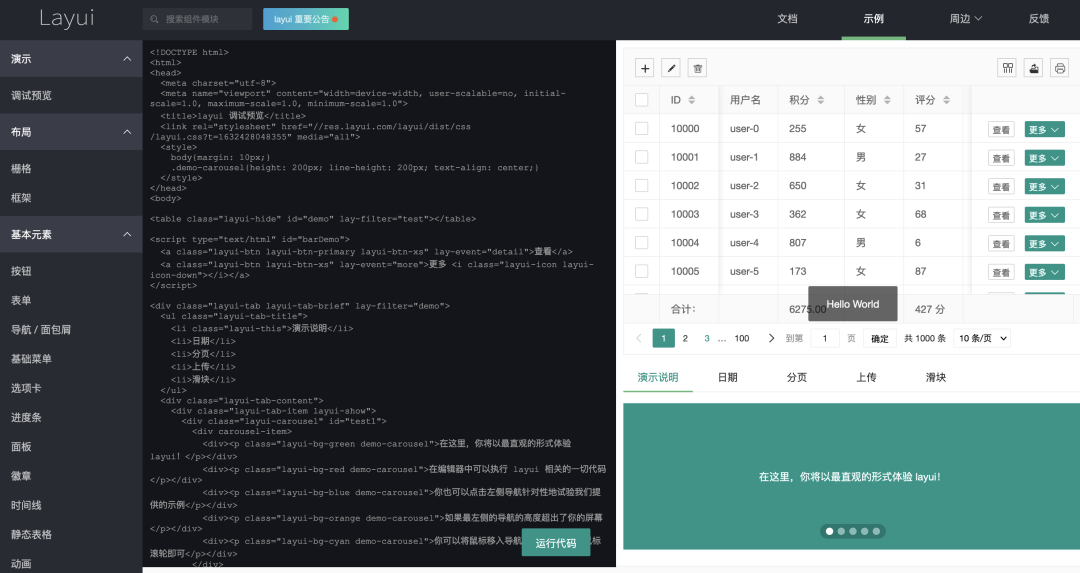The image size is (1080, 573).
Task: Click the layui 重要公告 button
Action: tap(306, 19)
